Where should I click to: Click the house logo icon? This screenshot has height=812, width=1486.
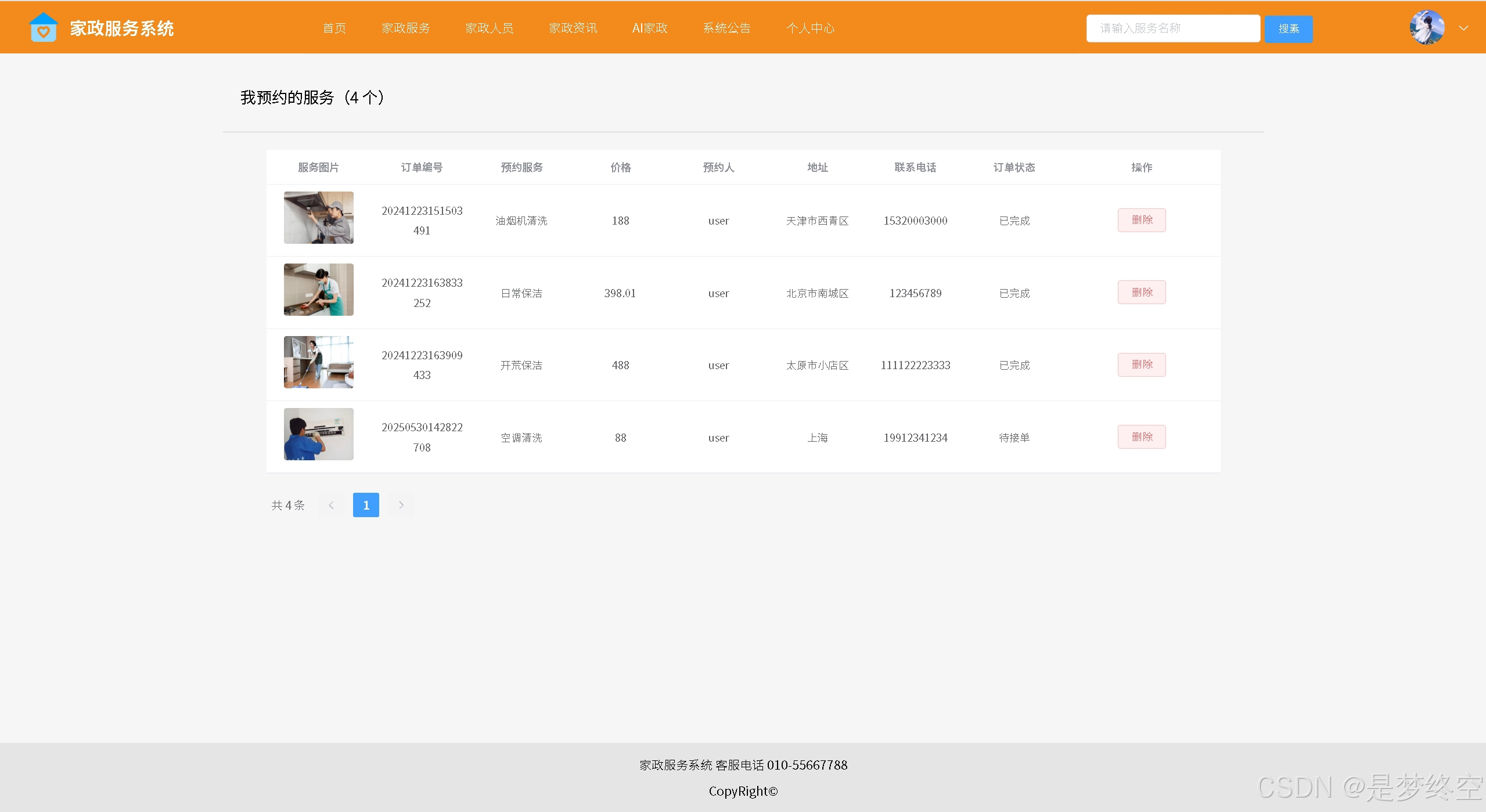(43, 27)
